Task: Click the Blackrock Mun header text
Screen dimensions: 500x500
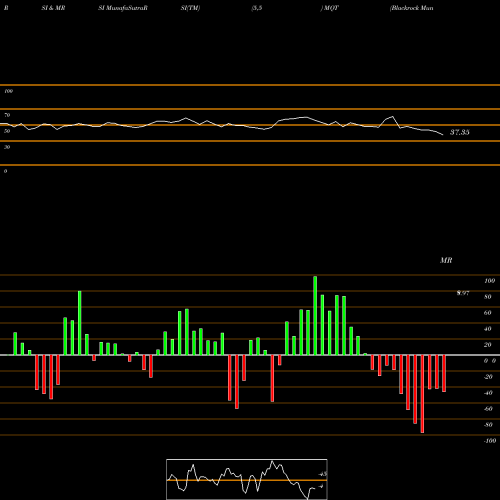Action: point(412,8)
